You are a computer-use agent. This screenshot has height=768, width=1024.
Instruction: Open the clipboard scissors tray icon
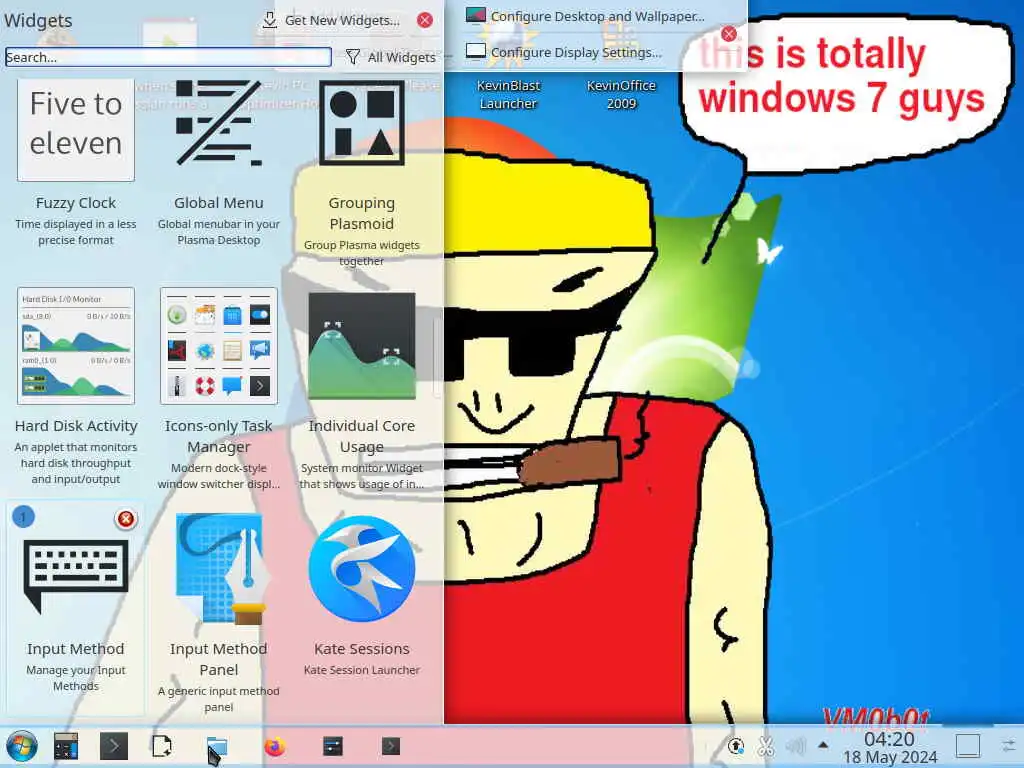click(765, 746)
